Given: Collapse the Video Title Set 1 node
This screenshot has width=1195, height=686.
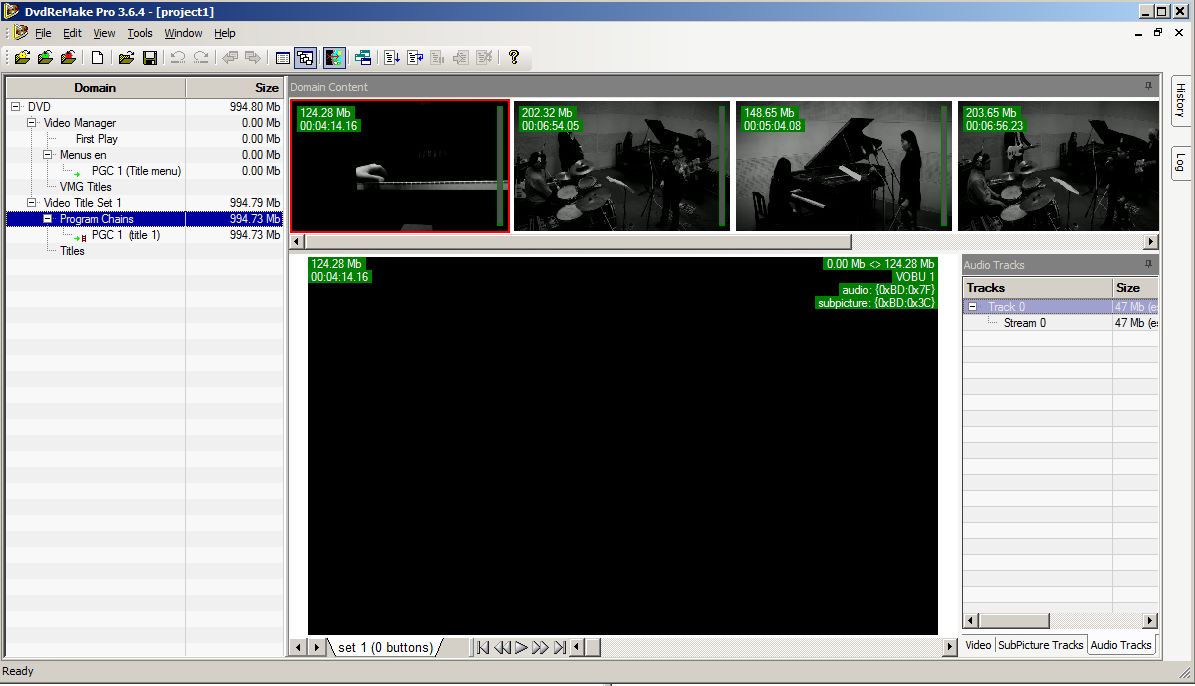Looking at the screenshot, I should [x=32, y=203].
